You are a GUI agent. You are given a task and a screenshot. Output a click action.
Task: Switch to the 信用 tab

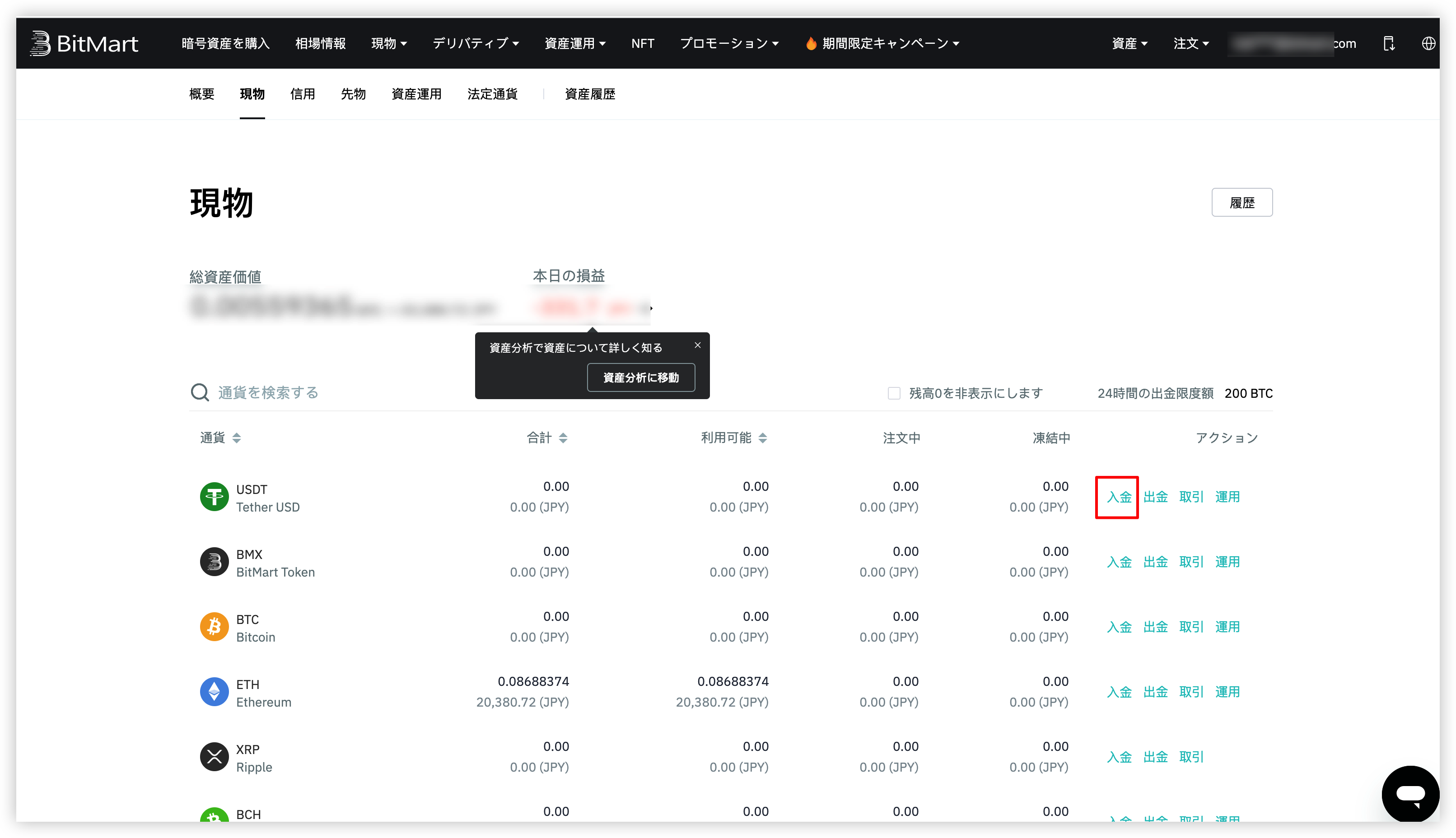303,94
